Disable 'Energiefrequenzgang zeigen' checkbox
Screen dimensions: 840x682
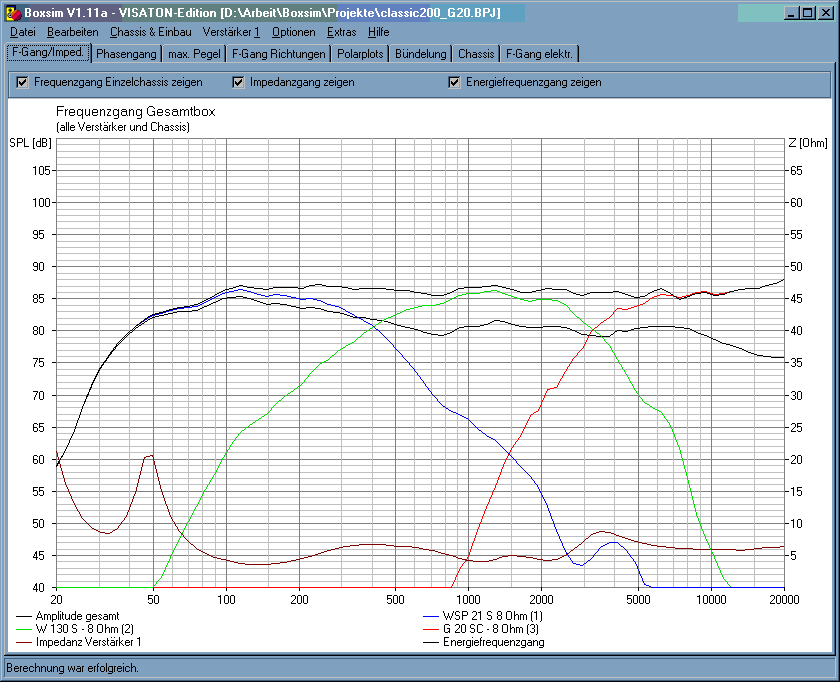click(x=454, y=82)
